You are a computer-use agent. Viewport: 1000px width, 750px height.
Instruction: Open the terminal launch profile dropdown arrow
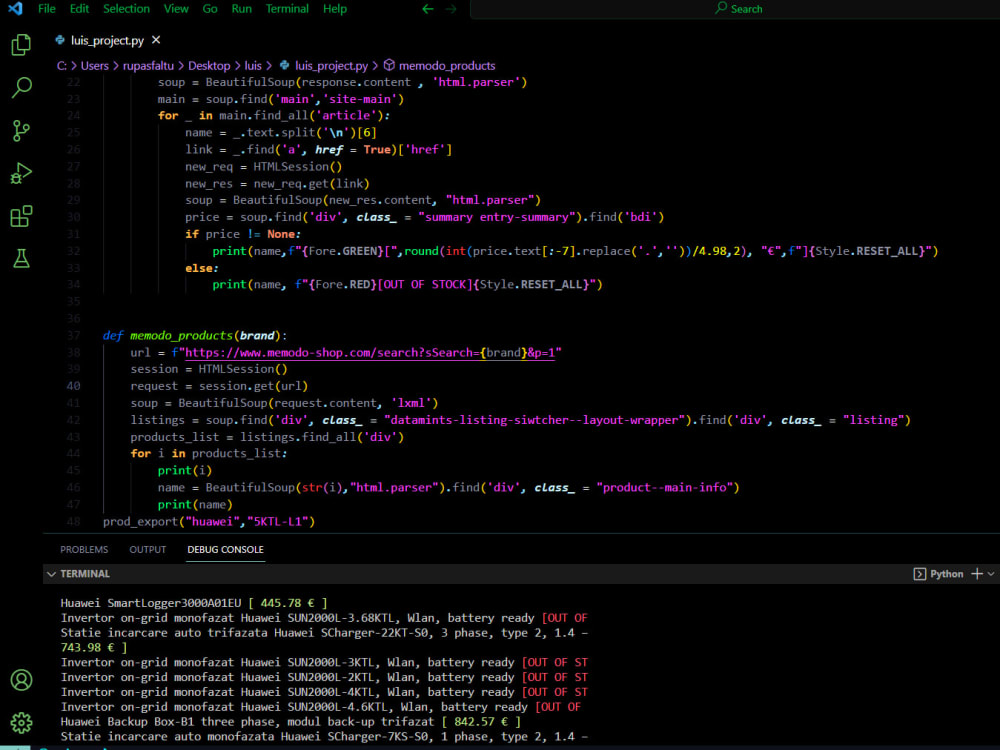(x=991, y=574)
